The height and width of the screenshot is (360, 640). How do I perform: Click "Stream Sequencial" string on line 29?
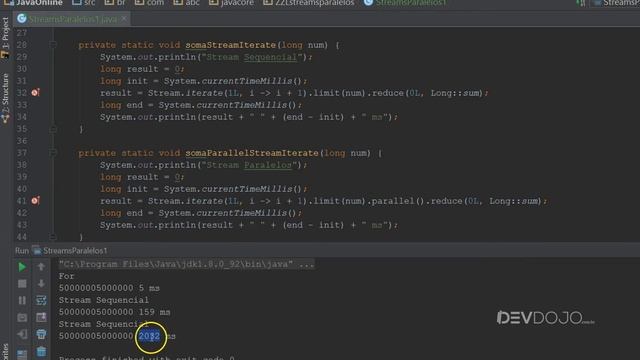pyautogui.click(x=252, y=57)
